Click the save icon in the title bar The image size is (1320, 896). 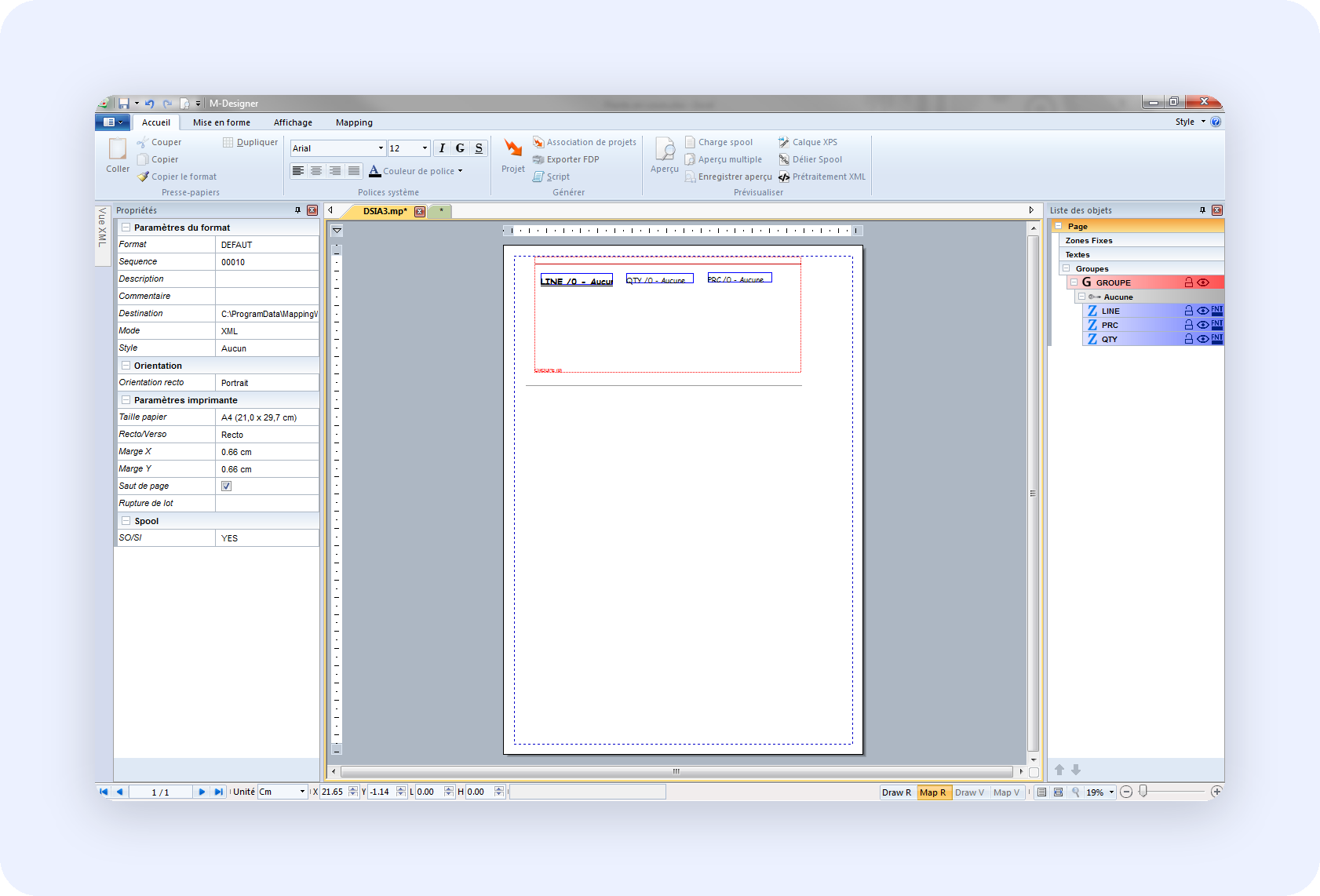124,104
